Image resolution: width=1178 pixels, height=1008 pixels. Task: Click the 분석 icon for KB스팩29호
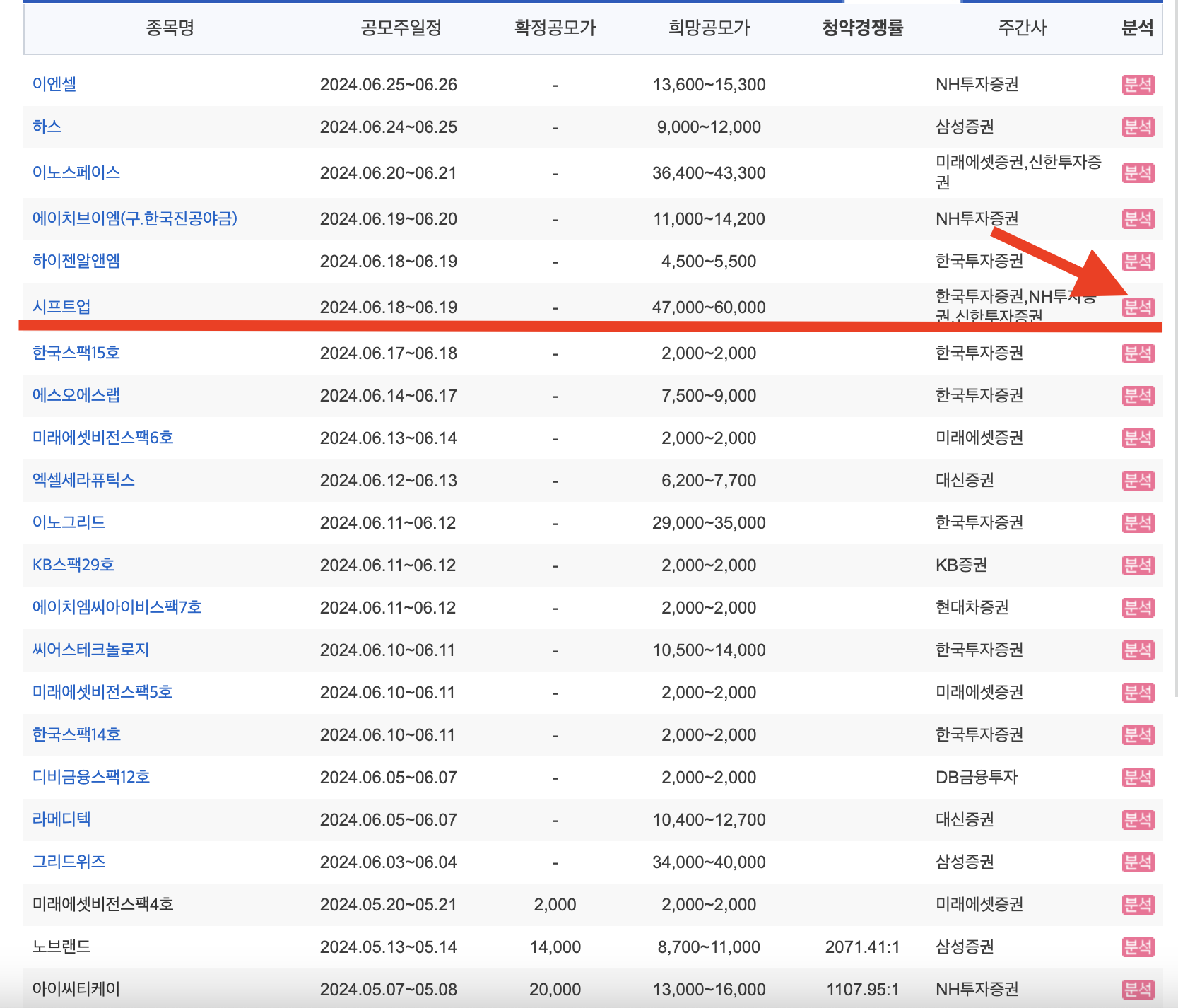coord(1138,565)
